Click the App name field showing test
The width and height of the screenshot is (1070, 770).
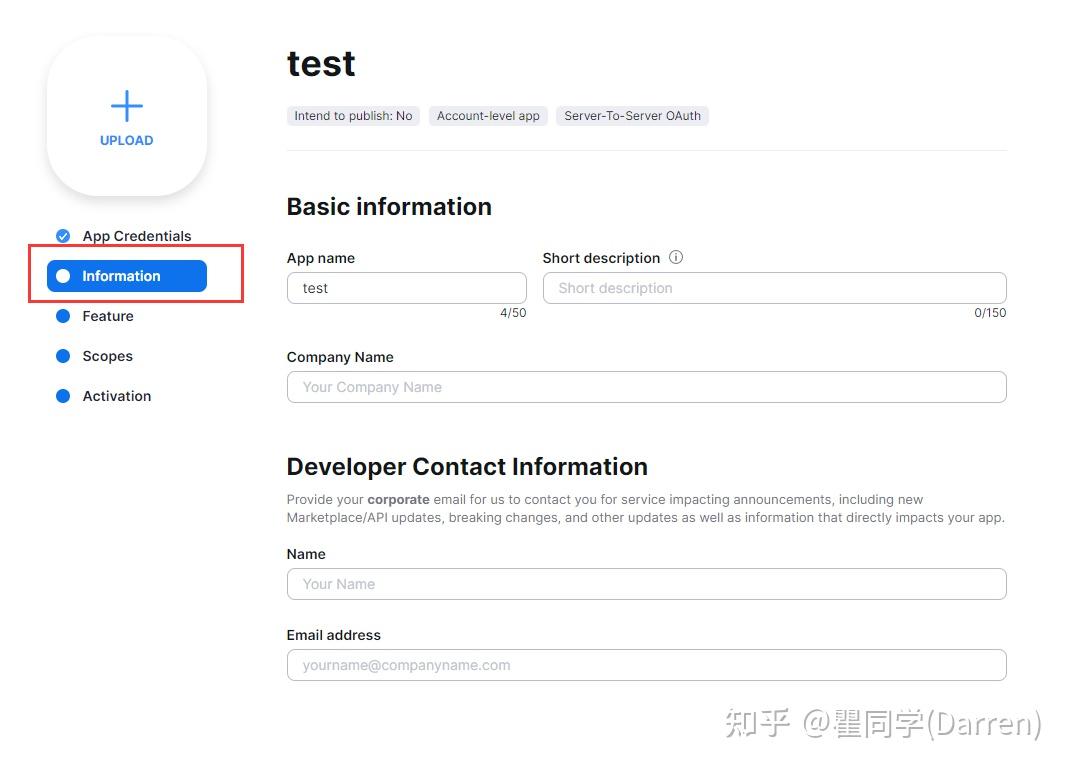406,288
